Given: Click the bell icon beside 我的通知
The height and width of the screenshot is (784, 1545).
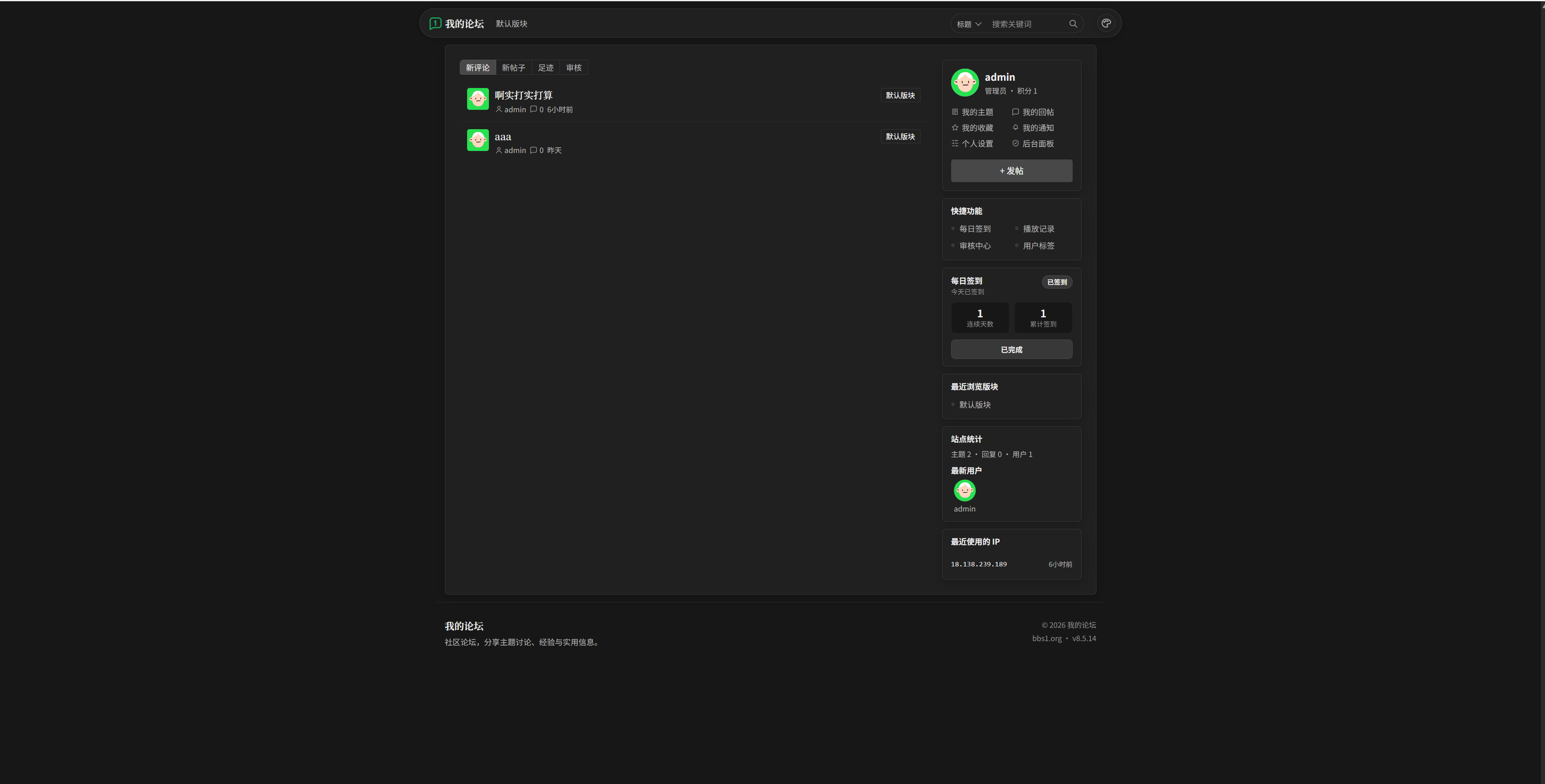Looking at the screenshot, I should point(1015,128).
